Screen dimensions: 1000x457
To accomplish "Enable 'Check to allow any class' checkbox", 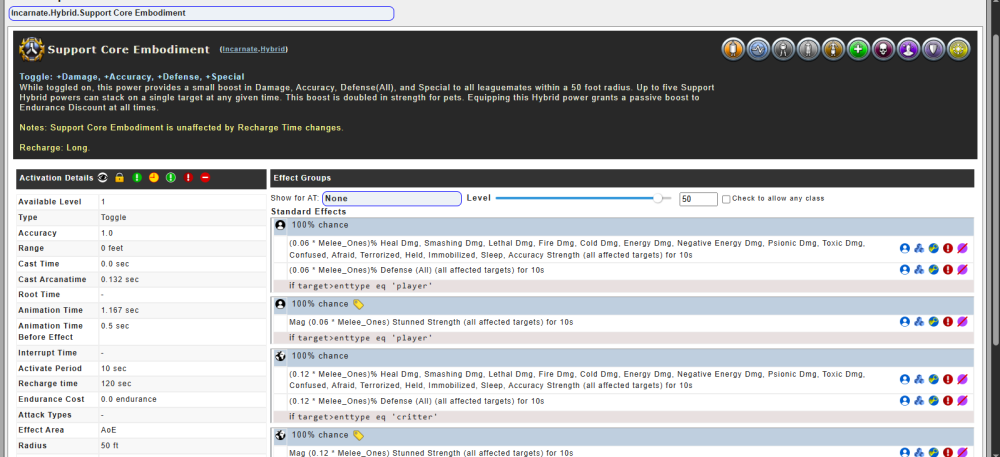I will pos(727,199).
